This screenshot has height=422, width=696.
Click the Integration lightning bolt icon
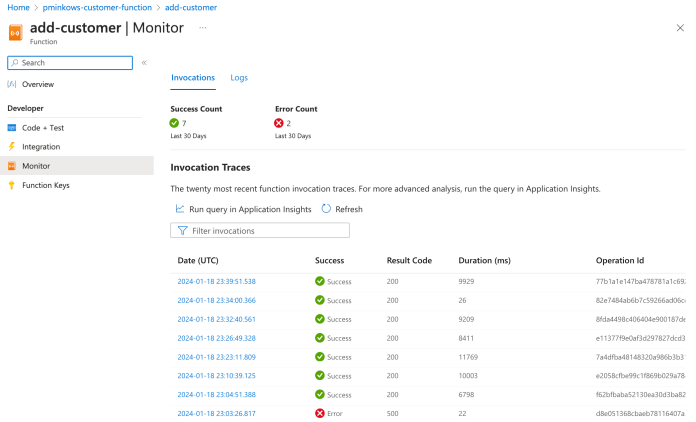[12, 146]
